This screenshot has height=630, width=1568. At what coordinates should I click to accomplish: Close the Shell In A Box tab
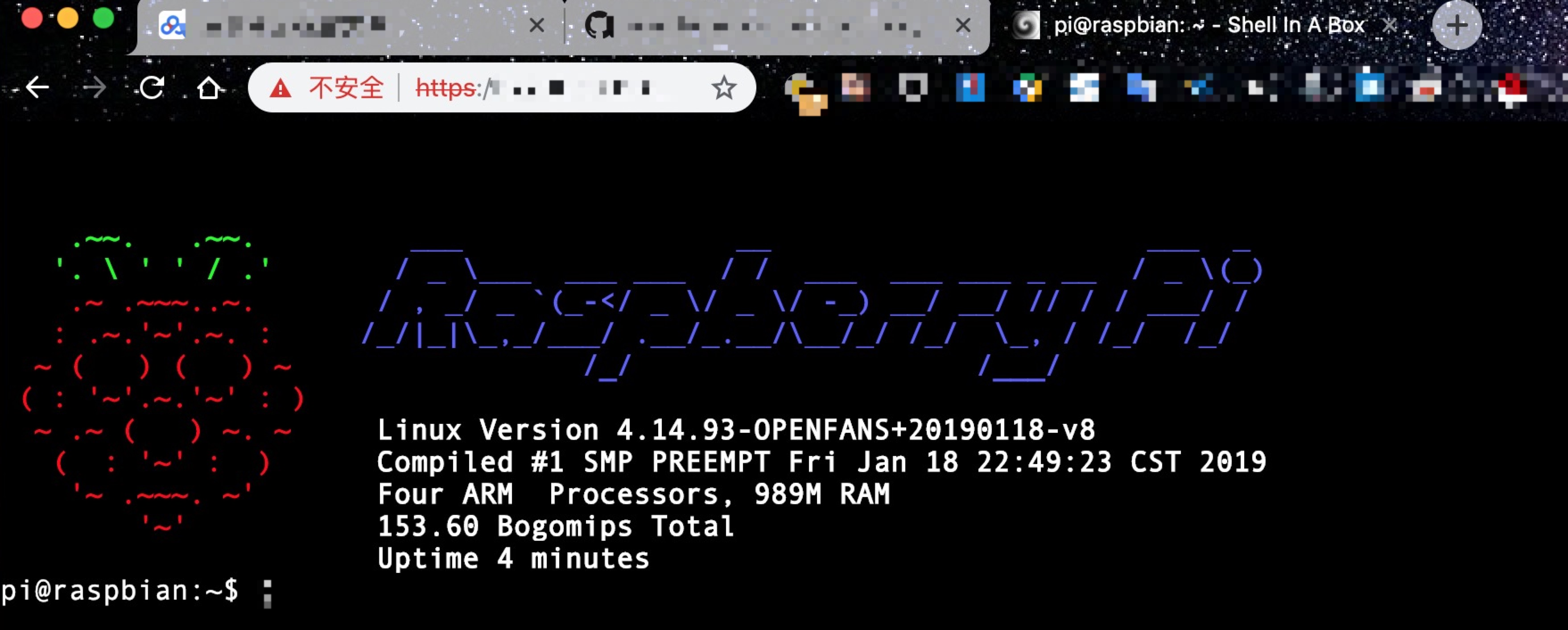[1390, 25]
